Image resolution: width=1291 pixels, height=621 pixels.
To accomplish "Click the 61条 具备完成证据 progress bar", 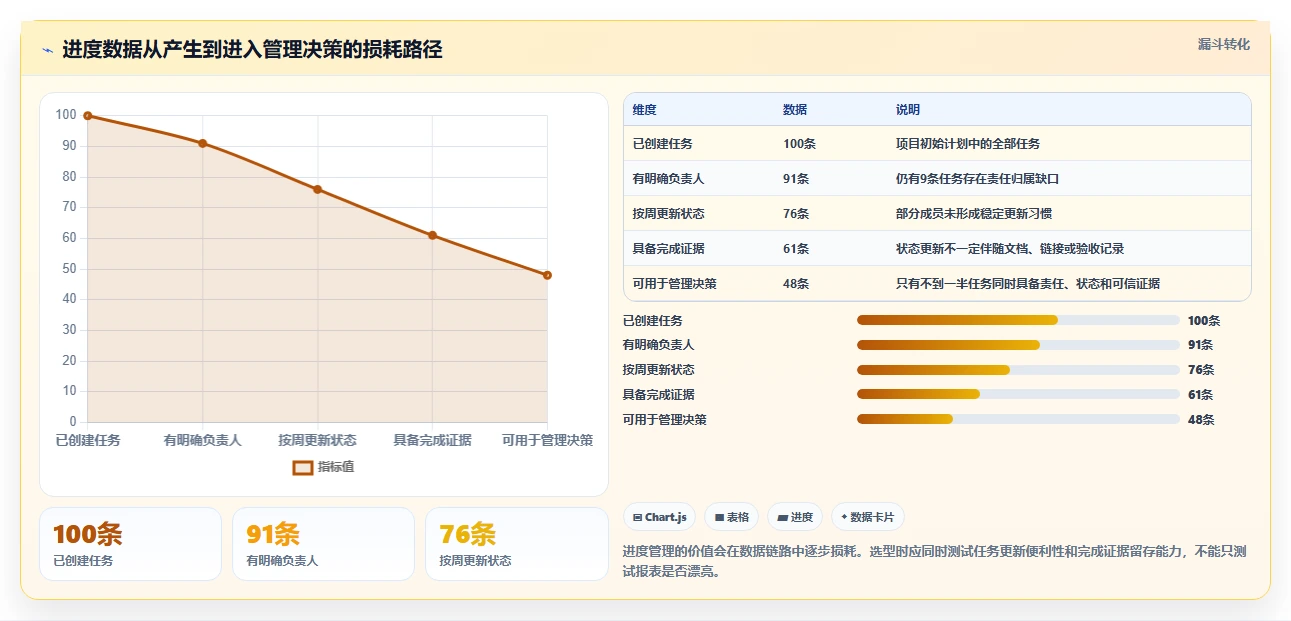I will click(1018, 395).
